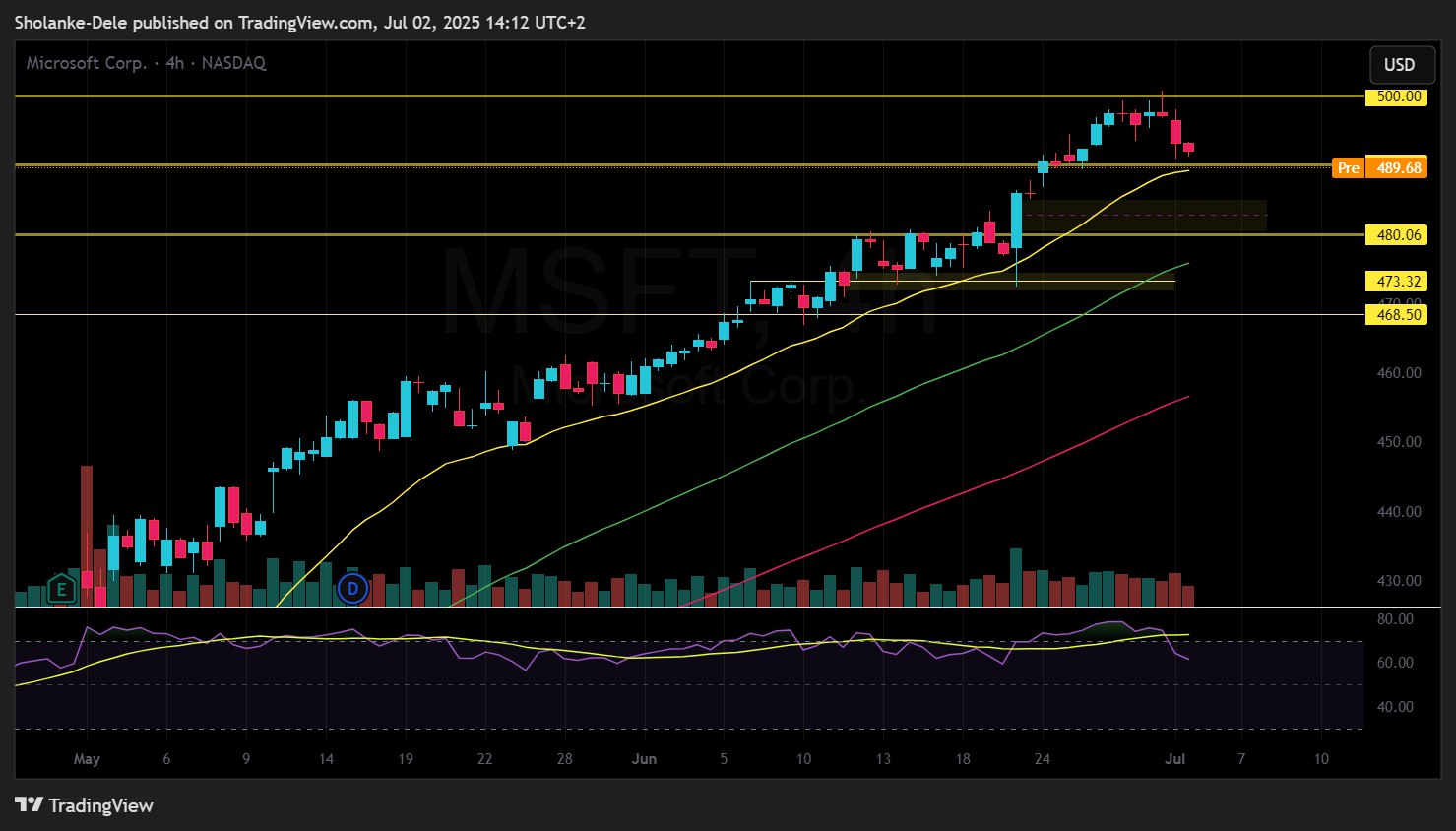Click the RSI 60.00 axis value
The image size is (1456, 831).
(x=1395, y=663)
